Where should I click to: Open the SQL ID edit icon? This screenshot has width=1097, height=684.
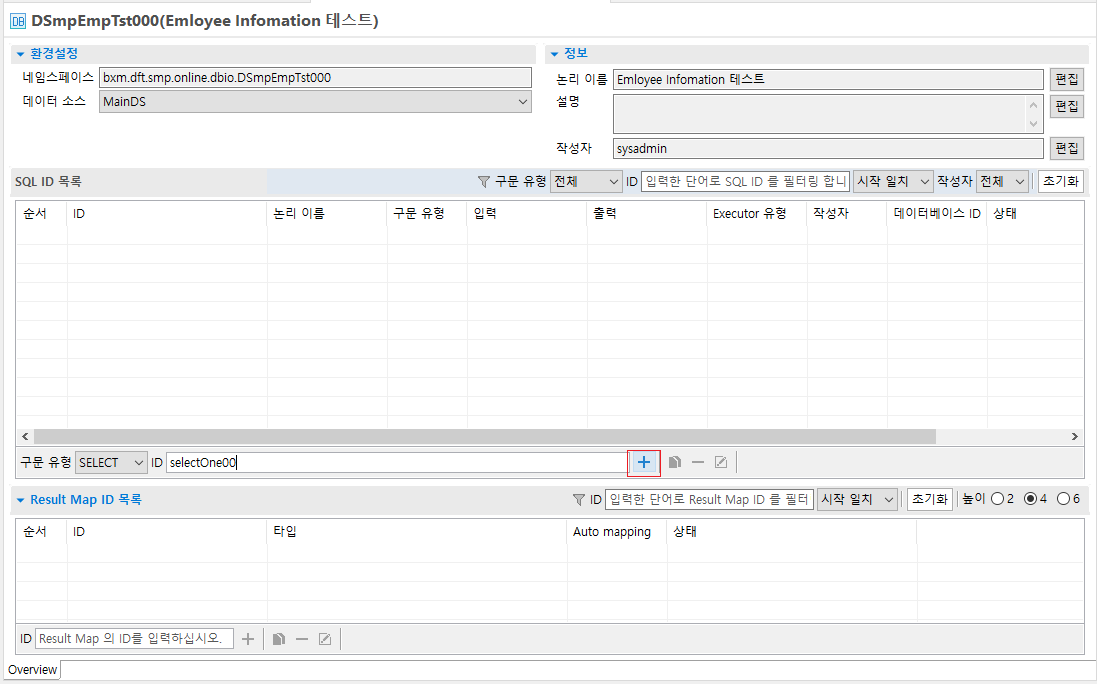coord(721,462)
